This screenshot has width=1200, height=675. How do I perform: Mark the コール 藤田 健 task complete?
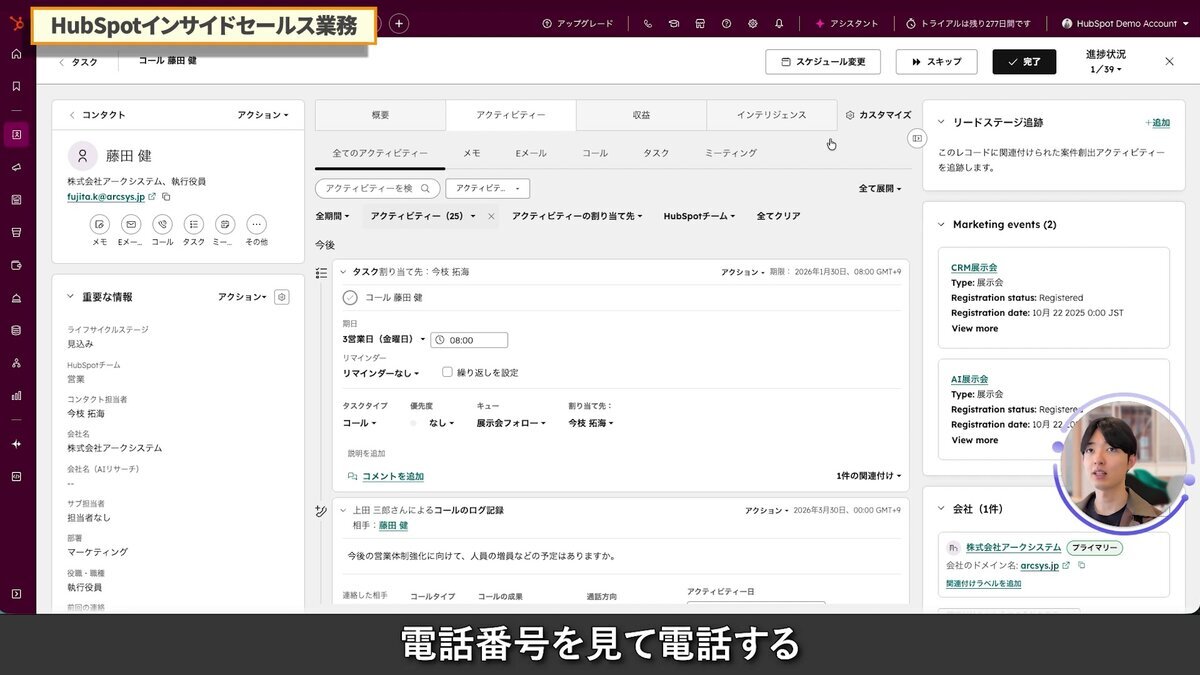pos(351,297)
